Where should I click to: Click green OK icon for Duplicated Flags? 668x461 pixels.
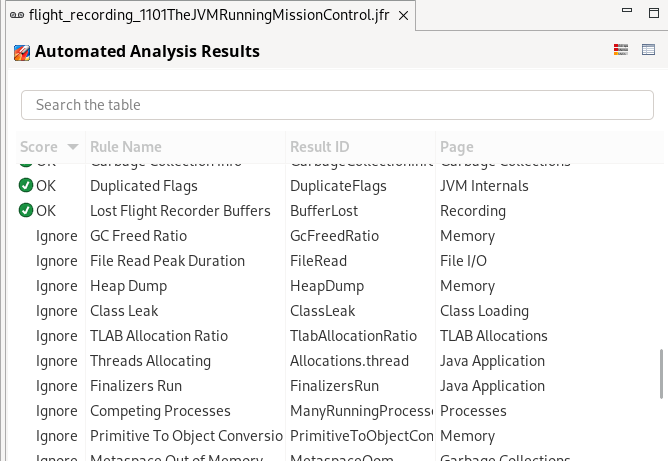[x=26, y=185]
